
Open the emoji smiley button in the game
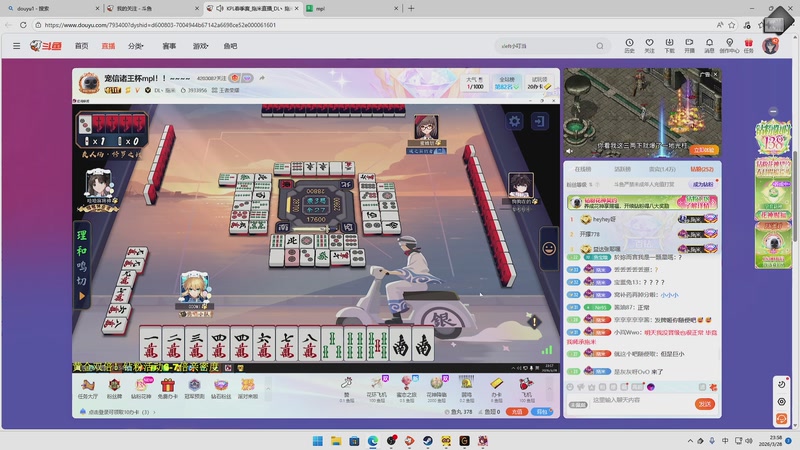pyautogui.click(x=549, y=248)
